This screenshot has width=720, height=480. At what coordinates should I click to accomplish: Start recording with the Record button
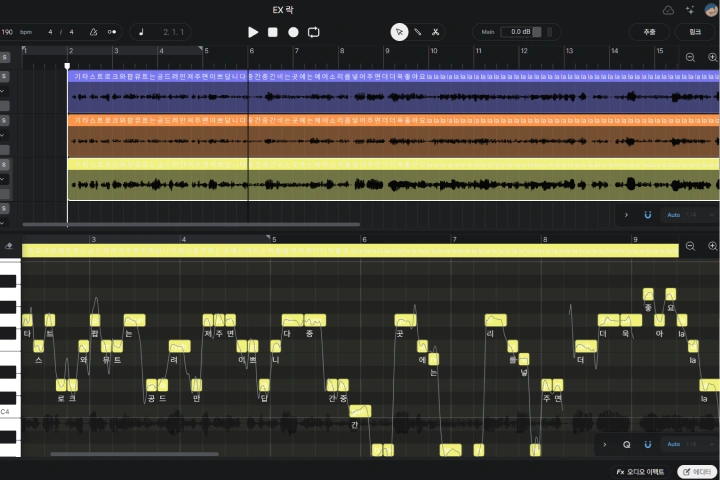(293, 32)
